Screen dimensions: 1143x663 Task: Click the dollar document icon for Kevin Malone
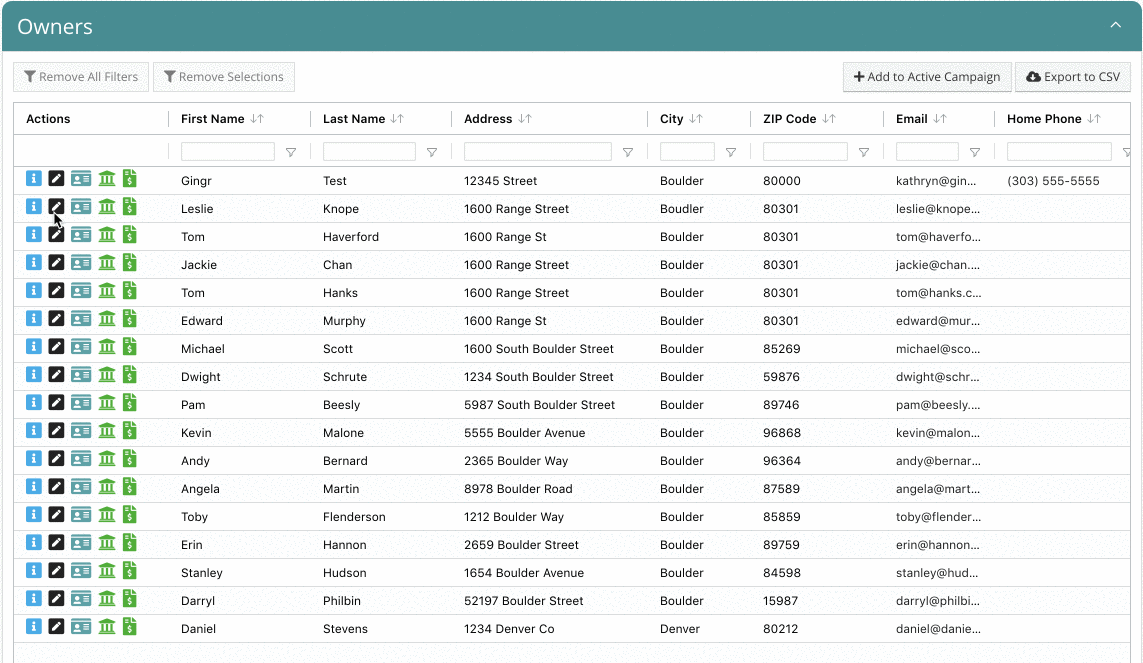coord(131,433)
